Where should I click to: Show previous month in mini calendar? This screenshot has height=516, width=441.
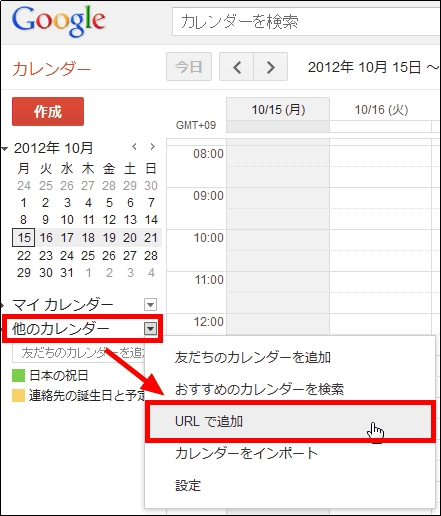point(134,146)
